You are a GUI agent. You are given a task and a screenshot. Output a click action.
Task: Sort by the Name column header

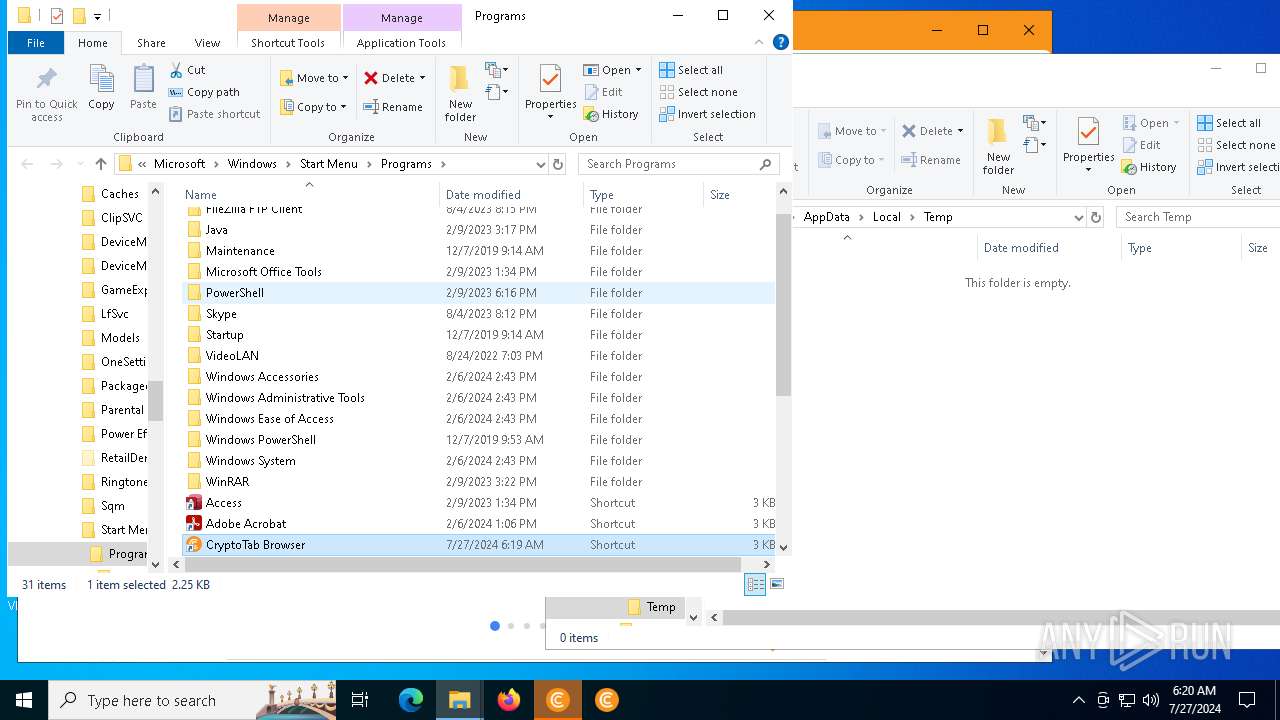pos(309,195)
